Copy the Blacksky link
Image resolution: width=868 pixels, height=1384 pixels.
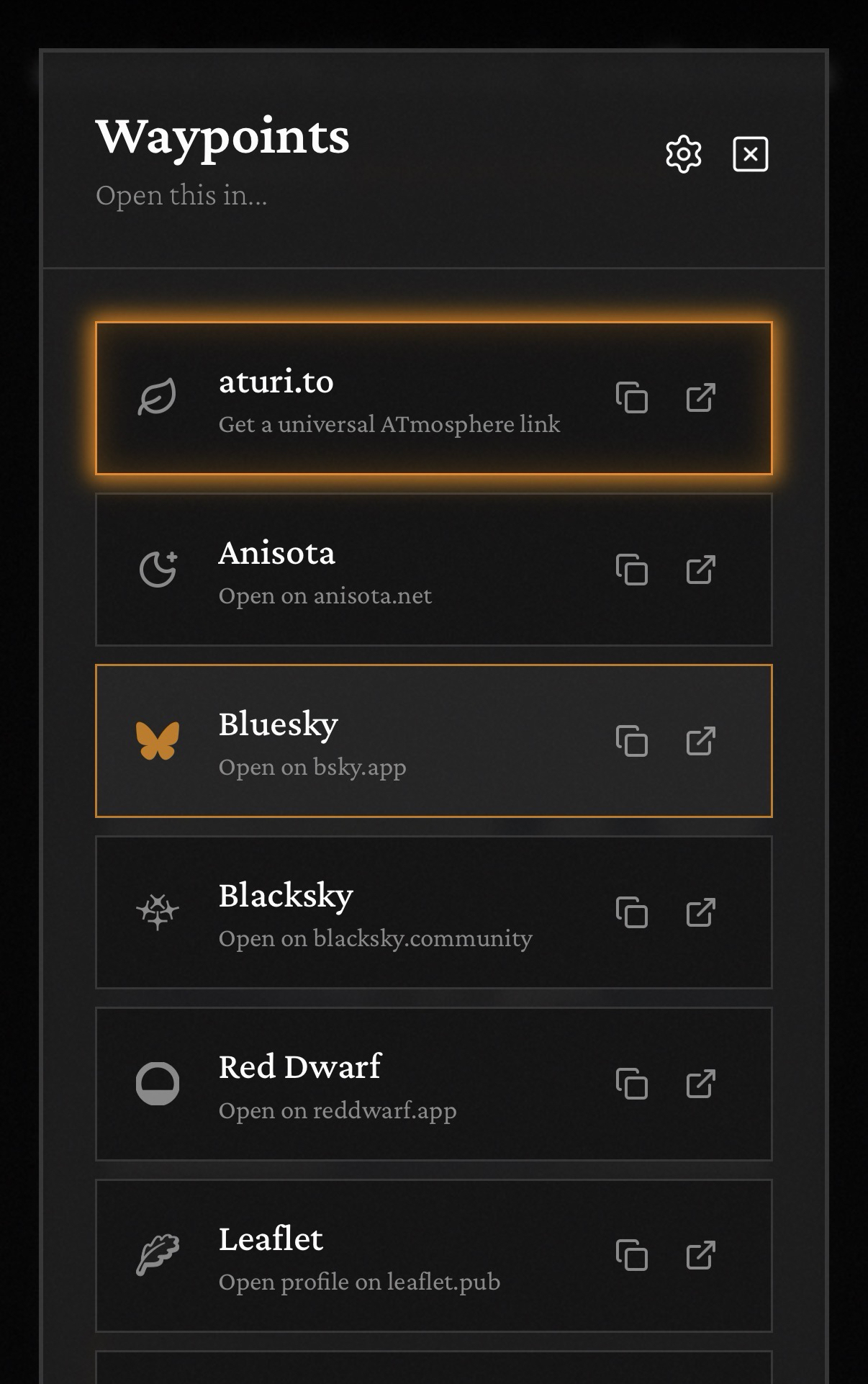tap(632, 912)
